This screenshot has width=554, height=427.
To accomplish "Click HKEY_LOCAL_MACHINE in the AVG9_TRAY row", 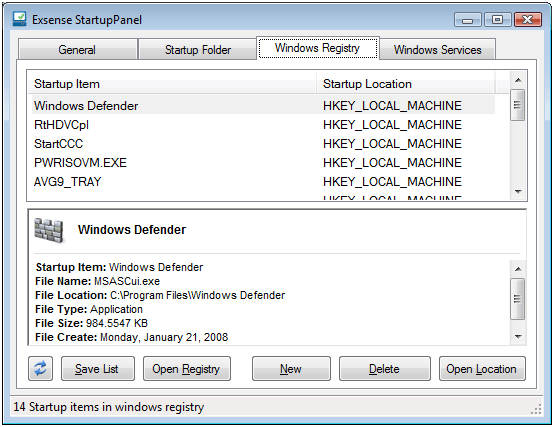I will click(392, 182).
